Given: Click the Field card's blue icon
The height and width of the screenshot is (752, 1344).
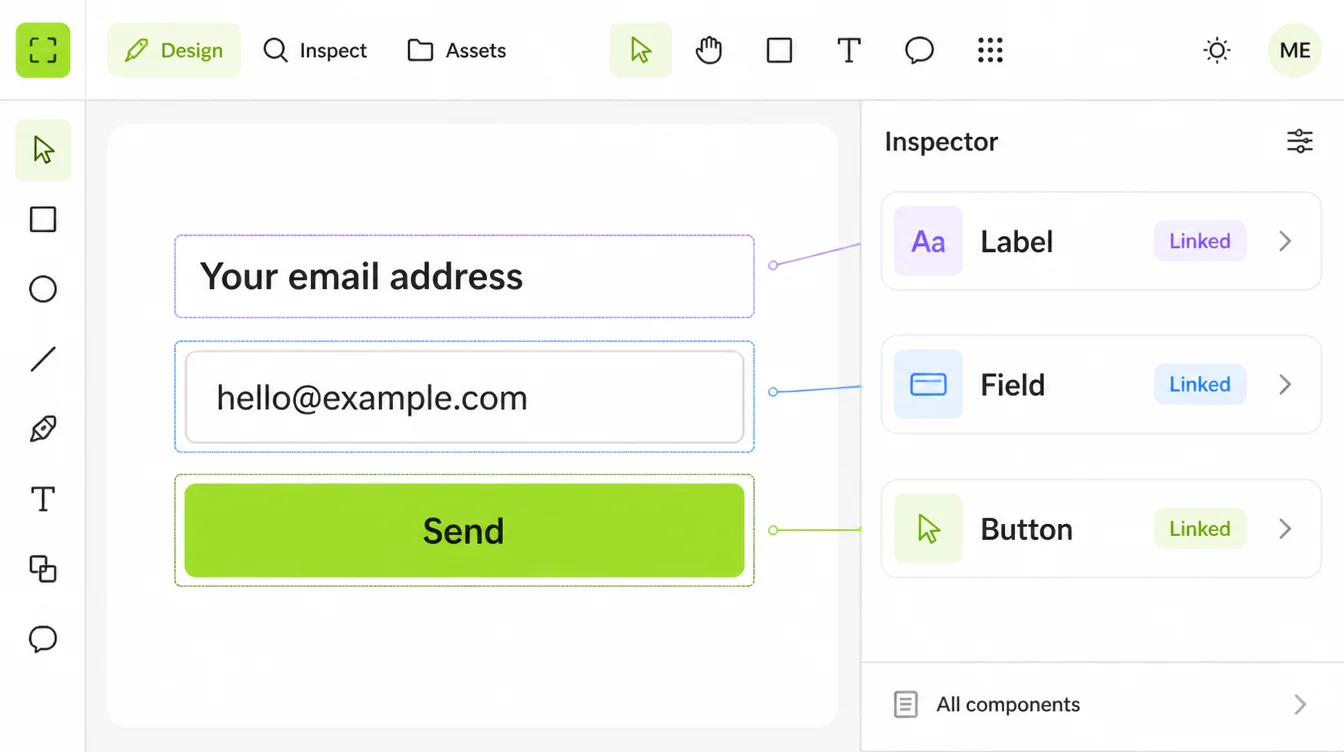Looking at the screenshot, I should point(928,384).
